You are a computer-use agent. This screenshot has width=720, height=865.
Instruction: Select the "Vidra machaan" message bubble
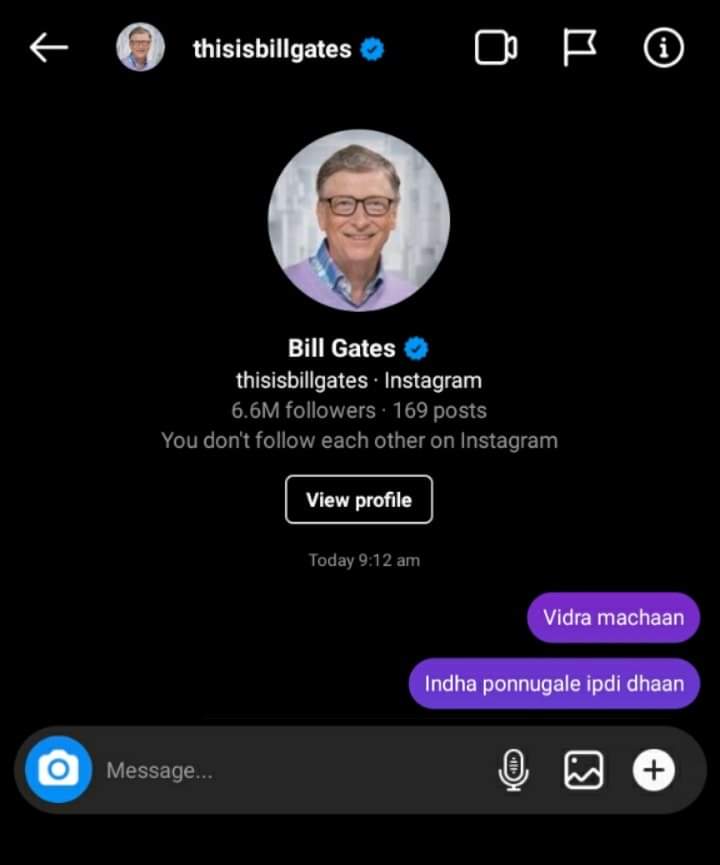(x=613, y=617)
